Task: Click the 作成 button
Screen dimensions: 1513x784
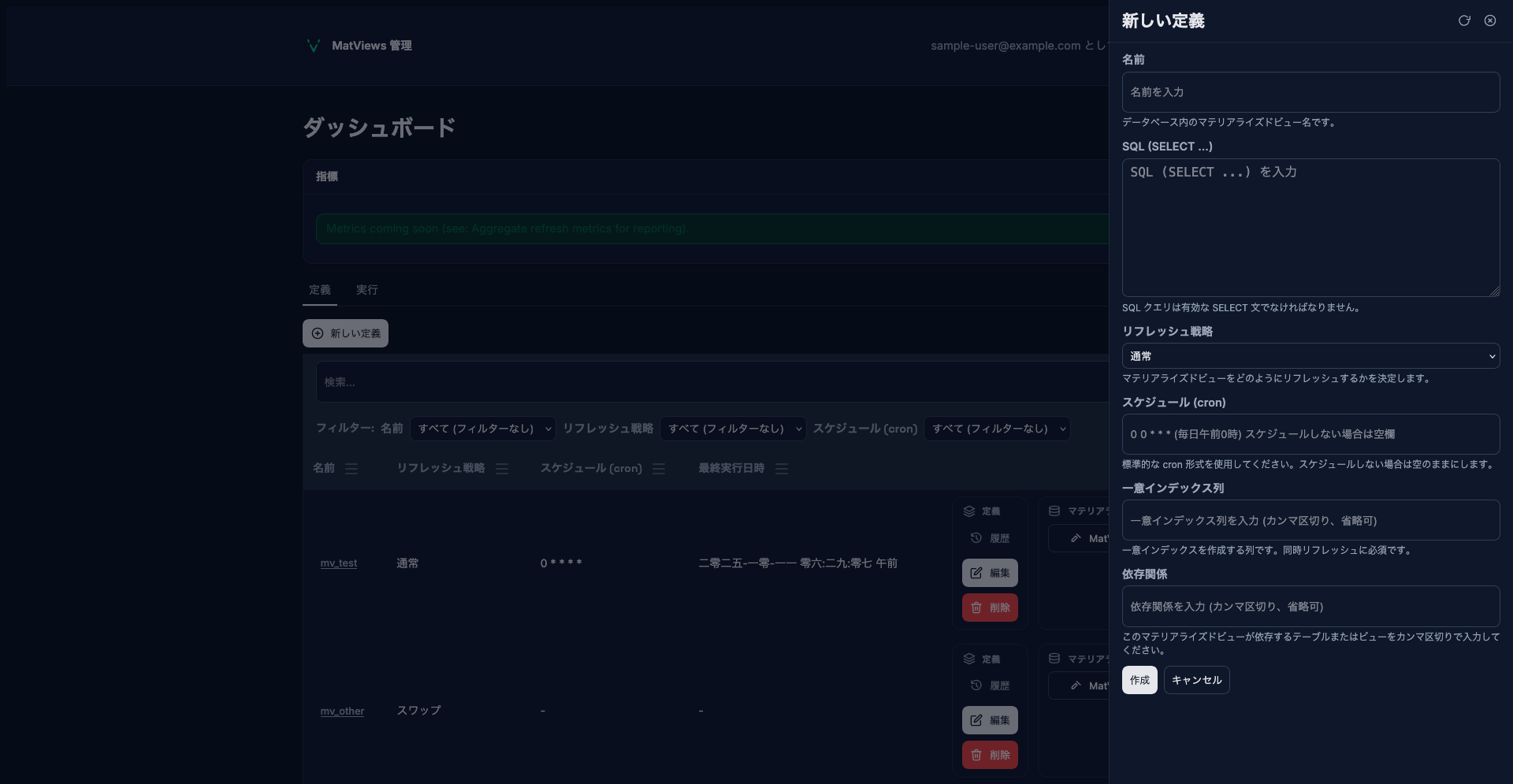Action: click(x=1139, y=680)
